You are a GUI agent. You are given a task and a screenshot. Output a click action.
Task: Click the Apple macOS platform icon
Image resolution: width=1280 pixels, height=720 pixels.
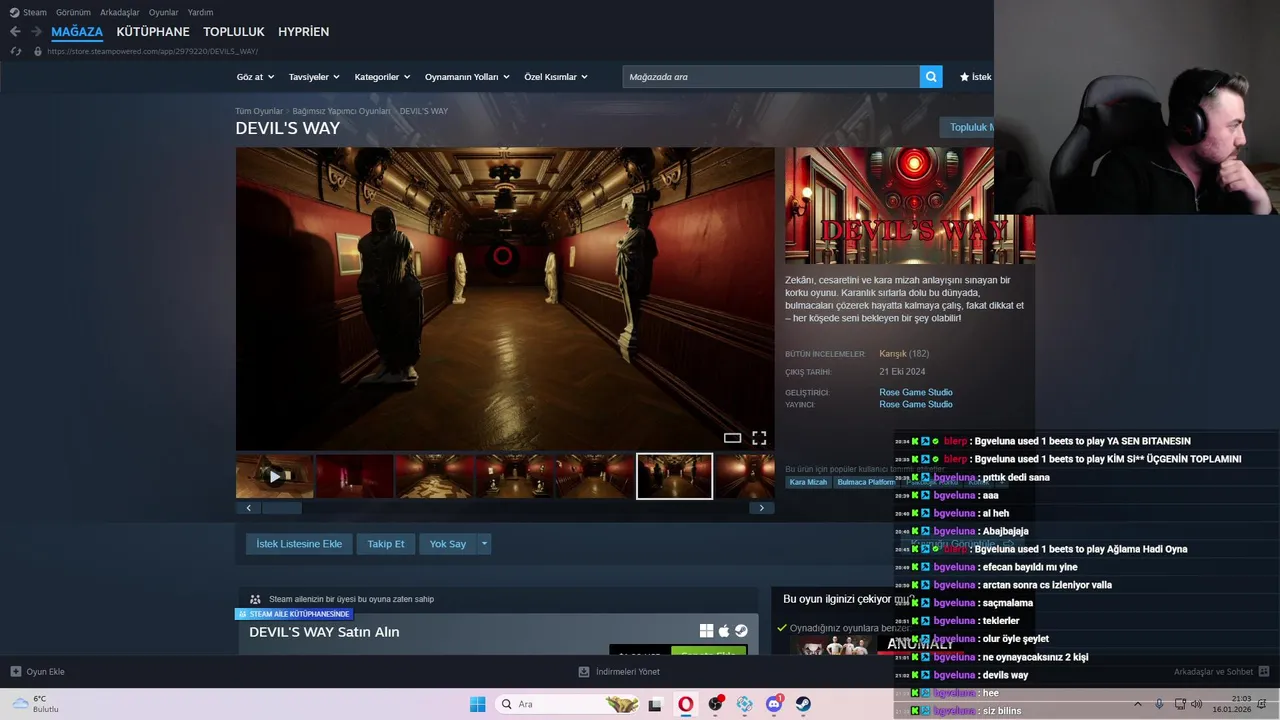pyautogui.click(x=724, y=631)
